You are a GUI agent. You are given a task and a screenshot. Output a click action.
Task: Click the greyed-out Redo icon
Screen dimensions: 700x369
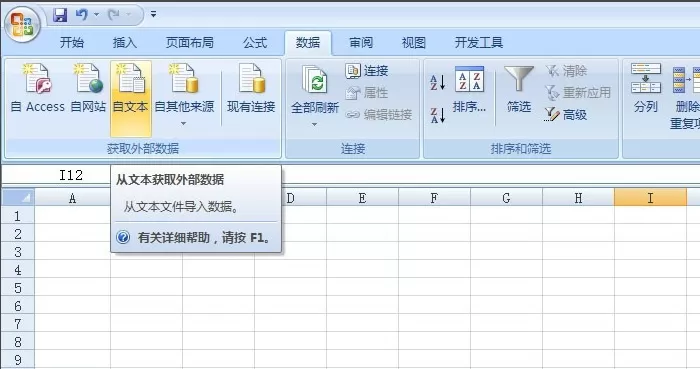pyautogui.click(x=114, y=15)
